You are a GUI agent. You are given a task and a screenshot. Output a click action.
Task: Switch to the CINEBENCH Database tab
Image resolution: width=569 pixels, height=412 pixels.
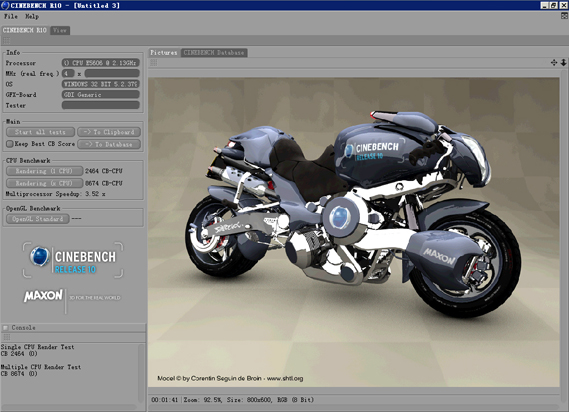pyautogui.click(x=214, y=53)
